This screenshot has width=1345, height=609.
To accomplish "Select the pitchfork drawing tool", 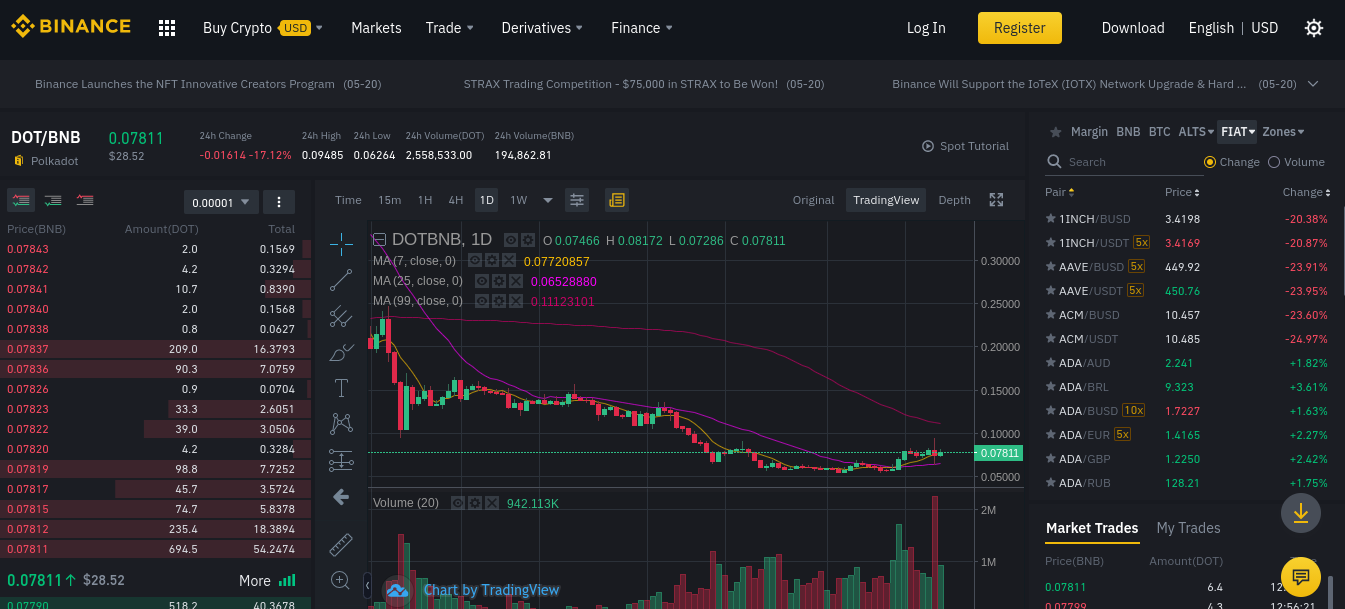I will pos(341,316).
